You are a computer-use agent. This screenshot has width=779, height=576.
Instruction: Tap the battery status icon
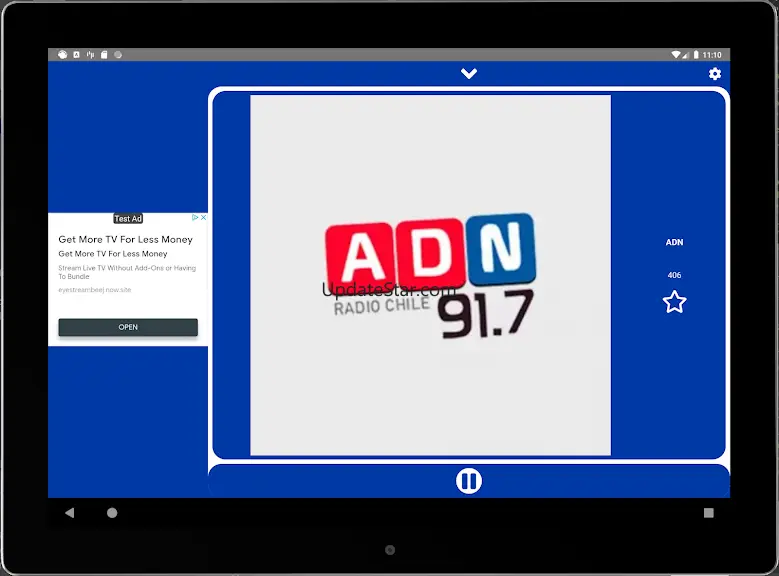pyautogui.click(x=696, y=55)
